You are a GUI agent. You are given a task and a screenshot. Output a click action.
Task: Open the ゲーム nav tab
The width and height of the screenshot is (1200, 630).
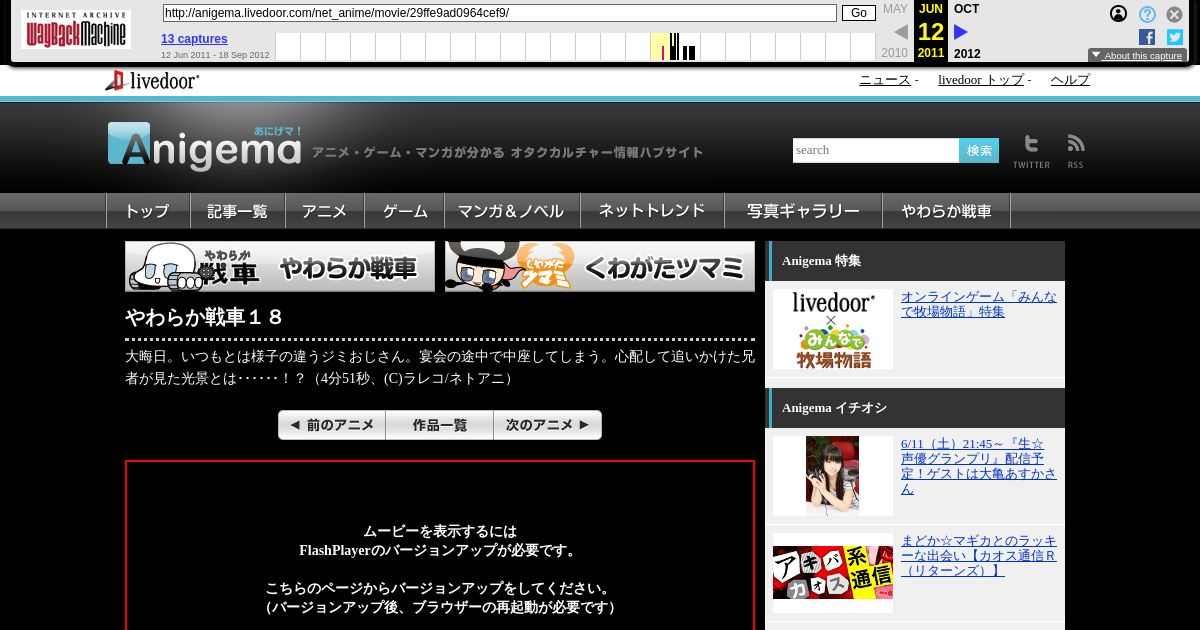(x=405, y=211)
